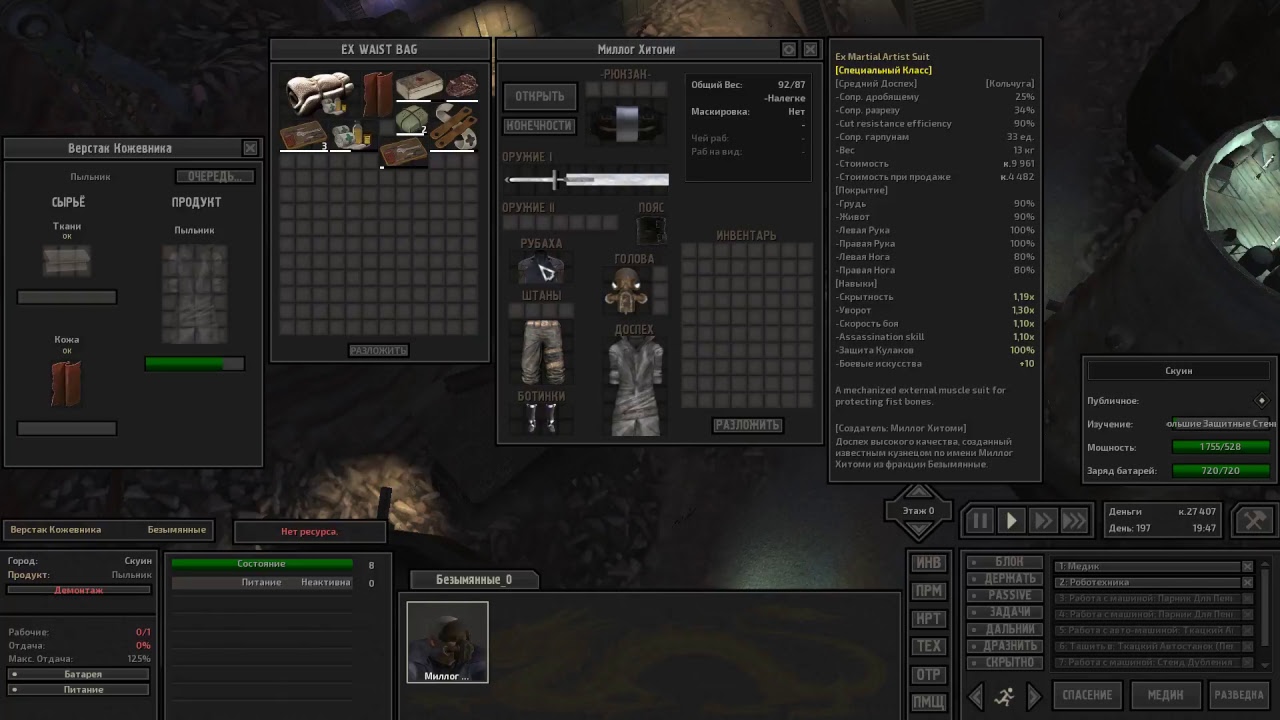Toggle the Питание power option
Image resolution: width=1280 pixels, height=720 pixels.
click(79, 689)
